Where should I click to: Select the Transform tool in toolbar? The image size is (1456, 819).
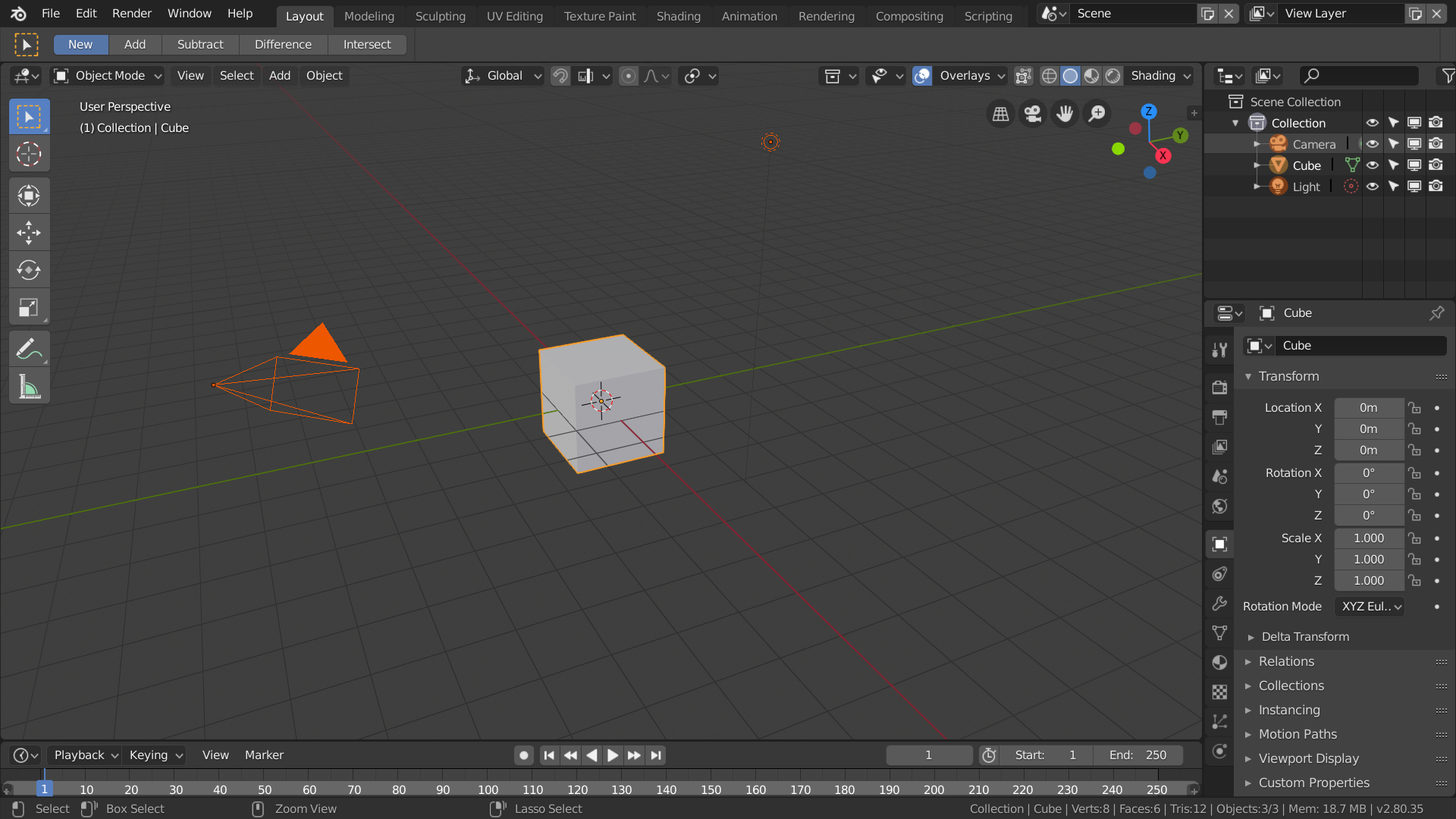click(x=29, y=196)
